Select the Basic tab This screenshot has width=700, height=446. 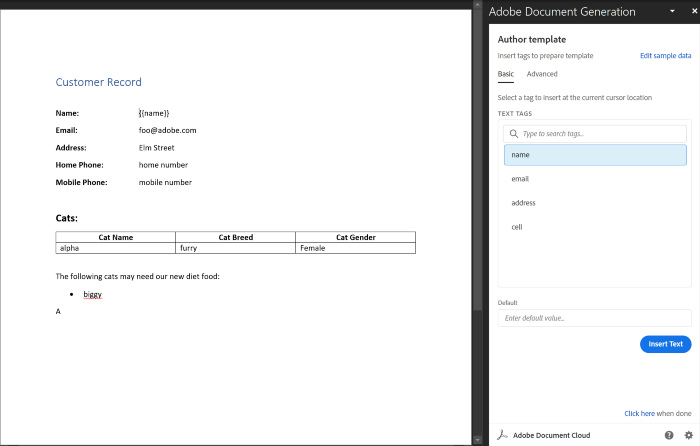(506, 74)
